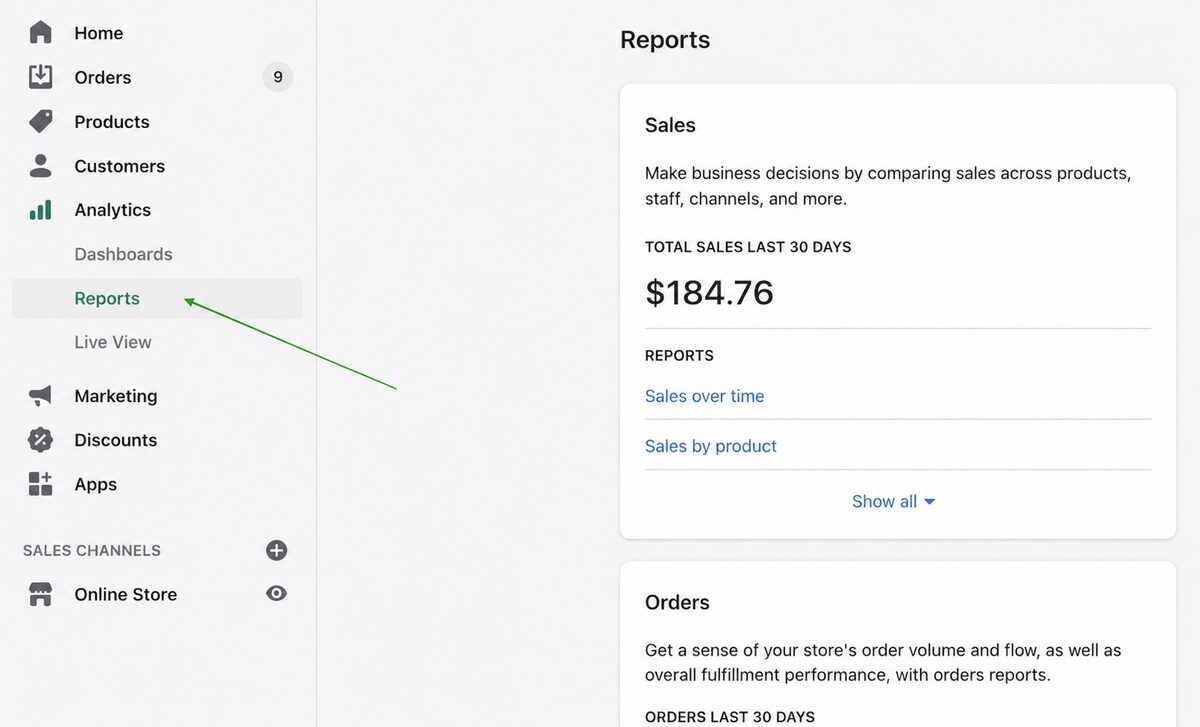Click the Marketing megaphone icon
Screen dimensions: 1200x727
point(40,396)
